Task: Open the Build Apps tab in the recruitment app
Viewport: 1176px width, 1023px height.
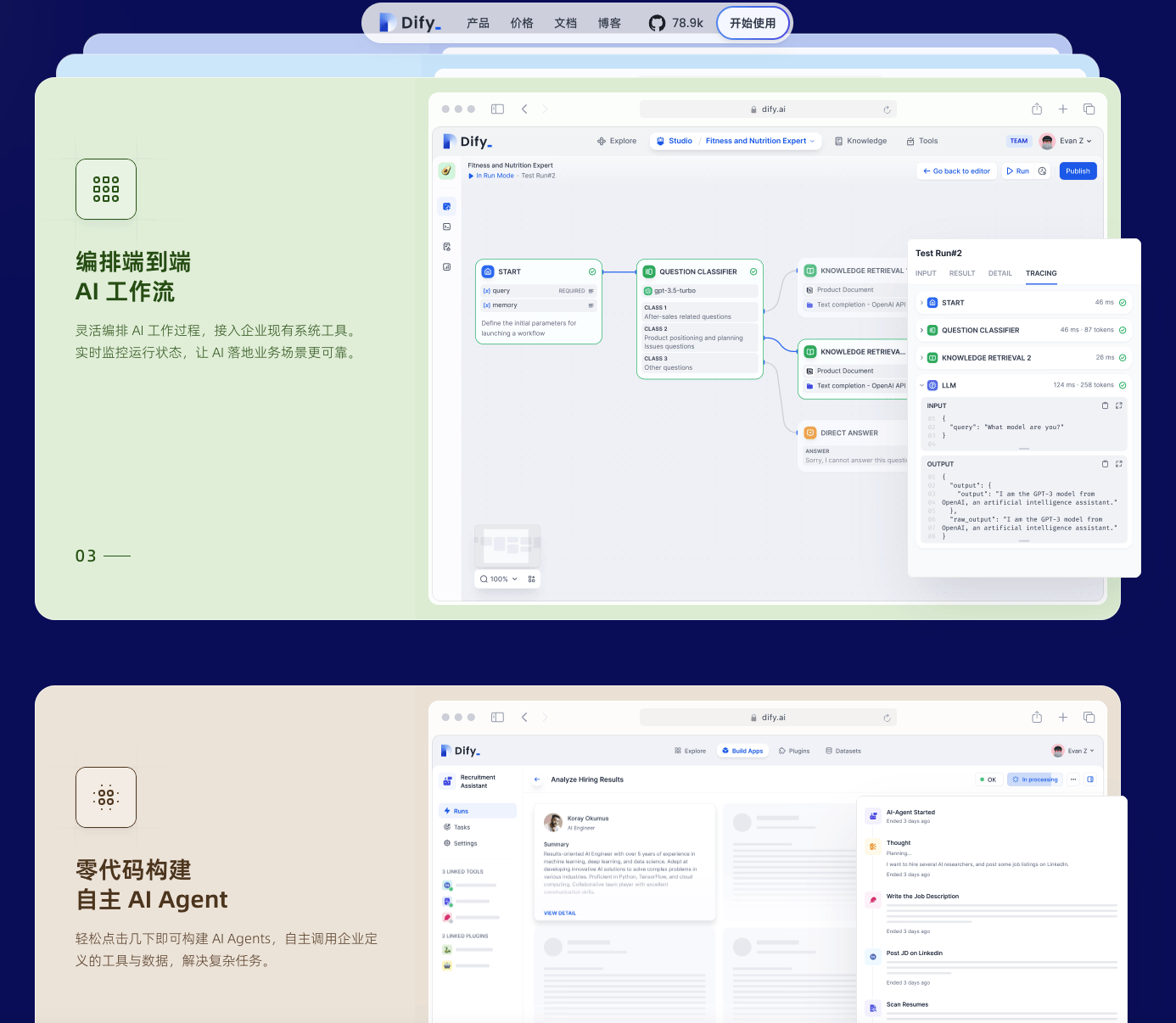Action: click(742, 751)
